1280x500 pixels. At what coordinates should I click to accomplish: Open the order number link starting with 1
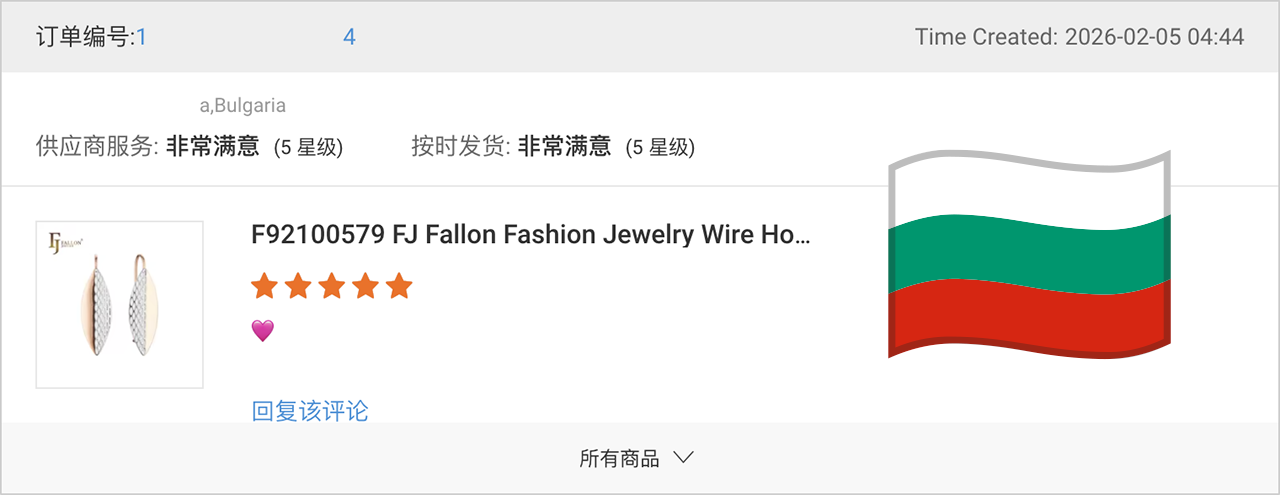[x=141, y=37]
